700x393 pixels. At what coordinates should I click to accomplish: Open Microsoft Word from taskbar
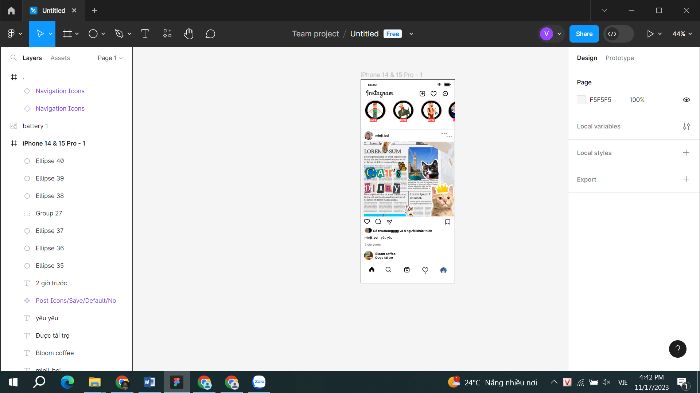click(150, 382)
